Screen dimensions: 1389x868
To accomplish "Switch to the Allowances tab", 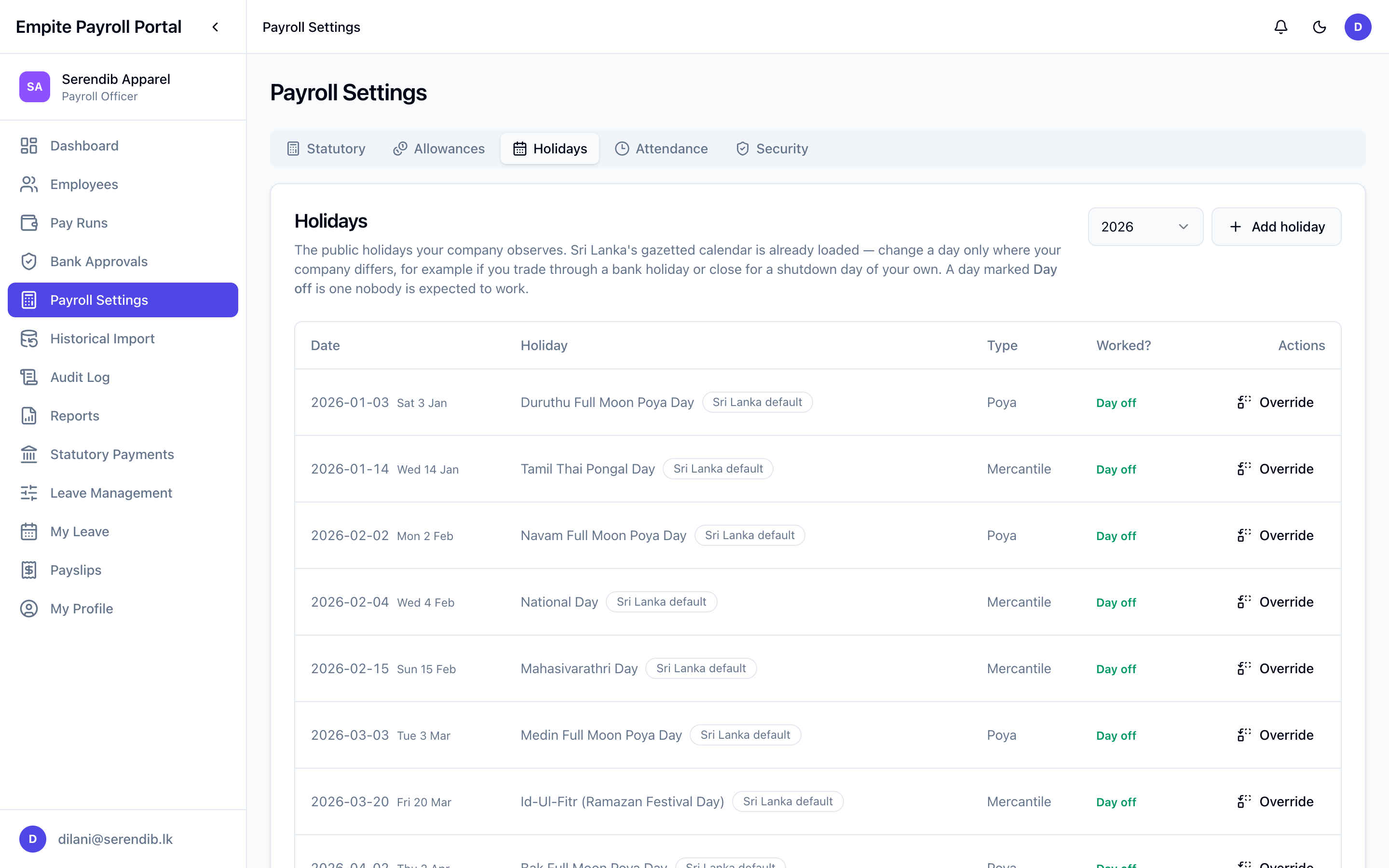I will pos(439,149).
